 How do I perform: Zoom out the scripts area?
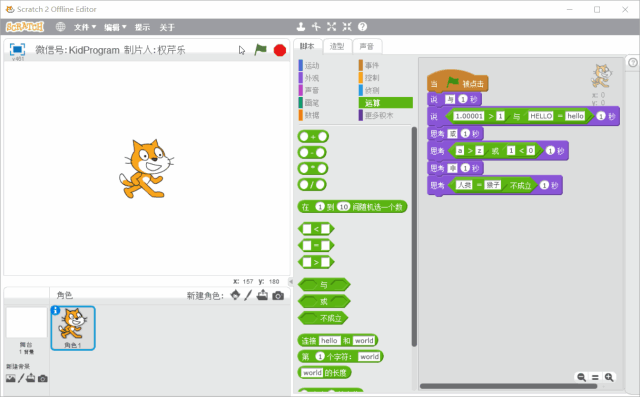tap(582, 377)
